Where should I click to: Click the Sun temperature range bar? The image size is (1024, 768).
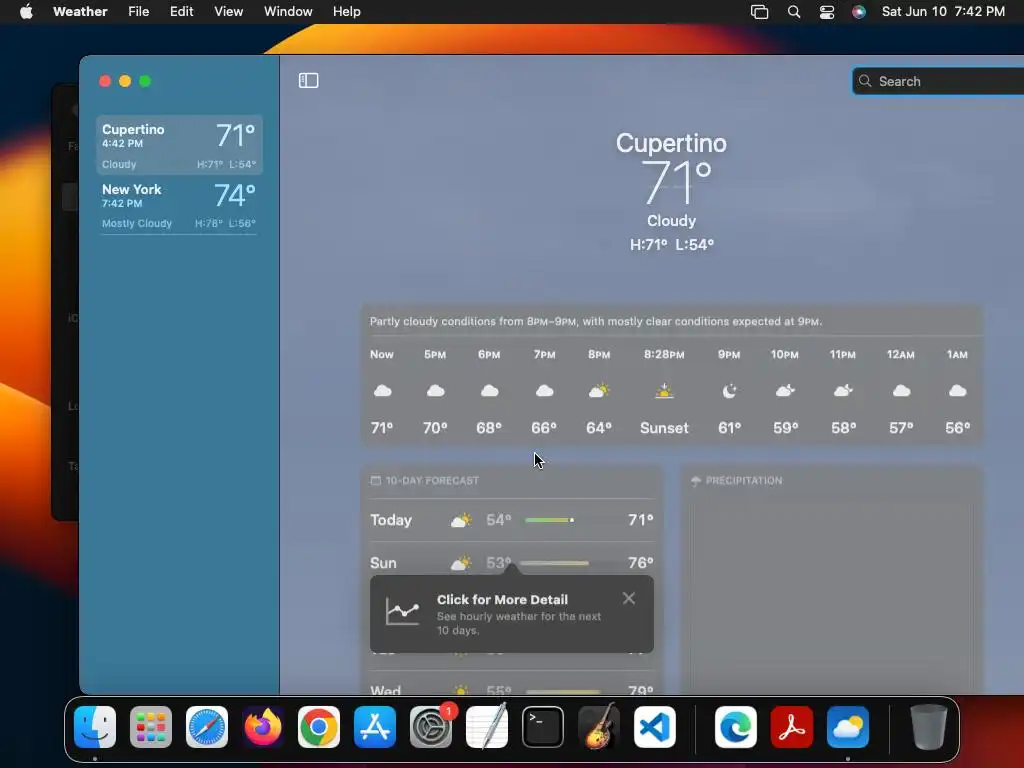click(554, 563)
